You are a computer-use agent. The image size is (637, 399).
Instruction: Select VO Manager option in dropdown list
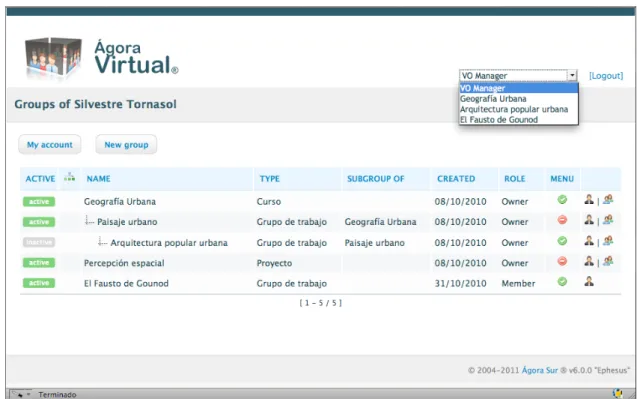(x=518, y=88)
